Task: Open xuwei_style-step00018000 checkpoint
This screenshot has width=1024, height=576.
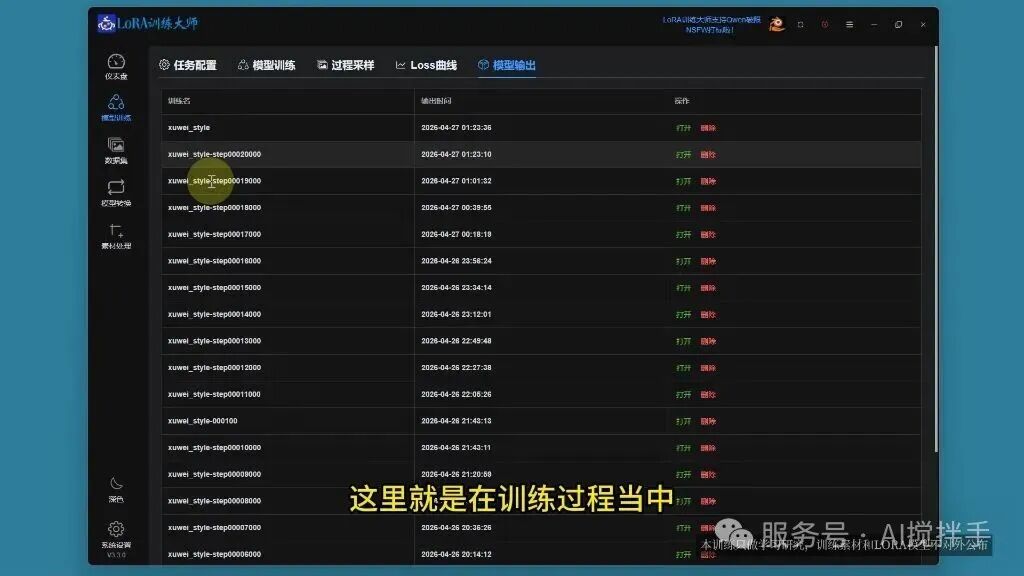Action: coord(683,208)
